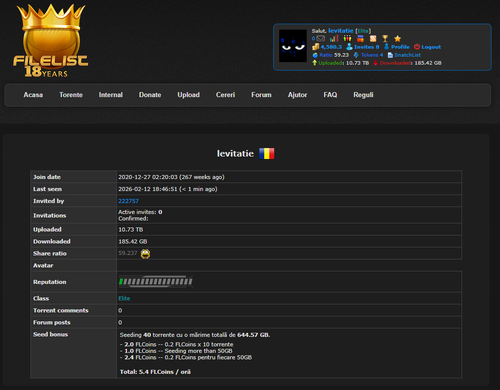Open the Reguli page
500x390 pixels.
tap(363, 95)
